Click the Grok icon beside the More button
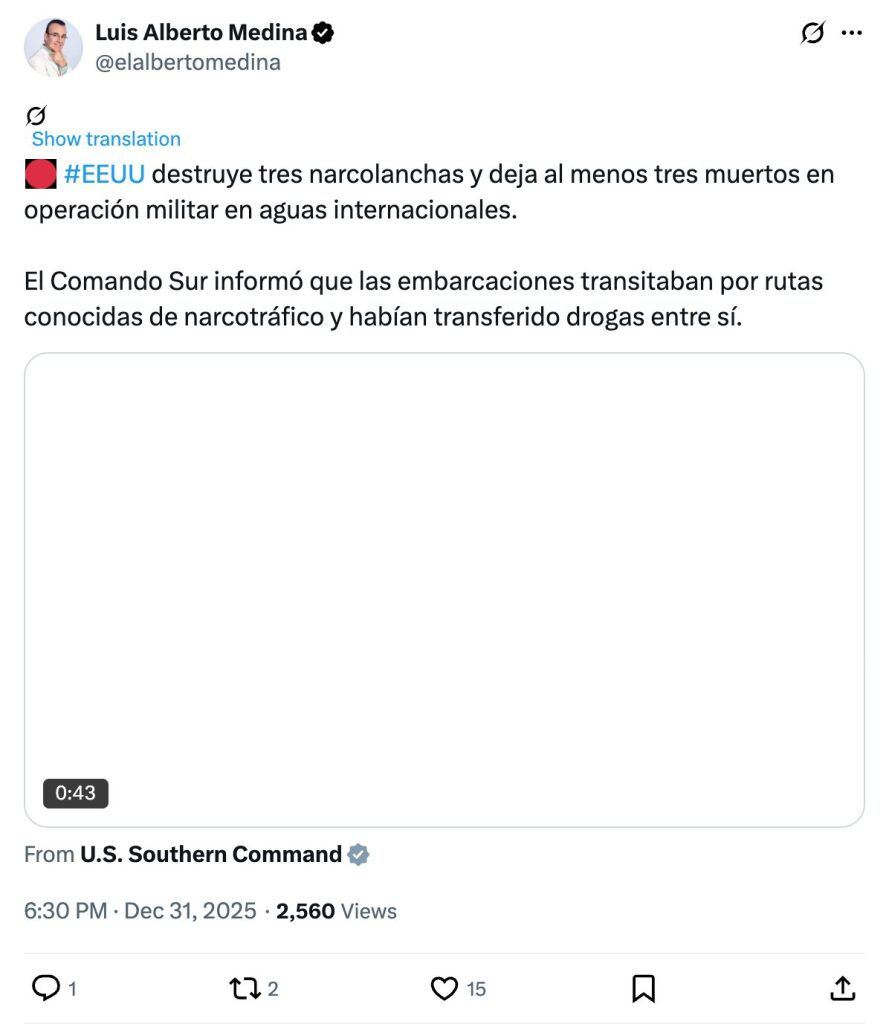This screenshot has width=889, height=1024. [813, 33]
